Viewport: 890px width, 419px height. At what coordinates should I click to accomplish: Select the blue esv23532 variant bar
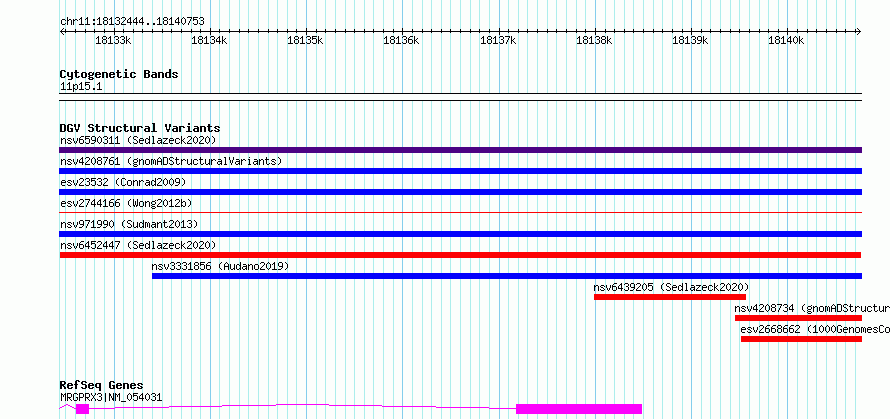(x=460, y=192)
